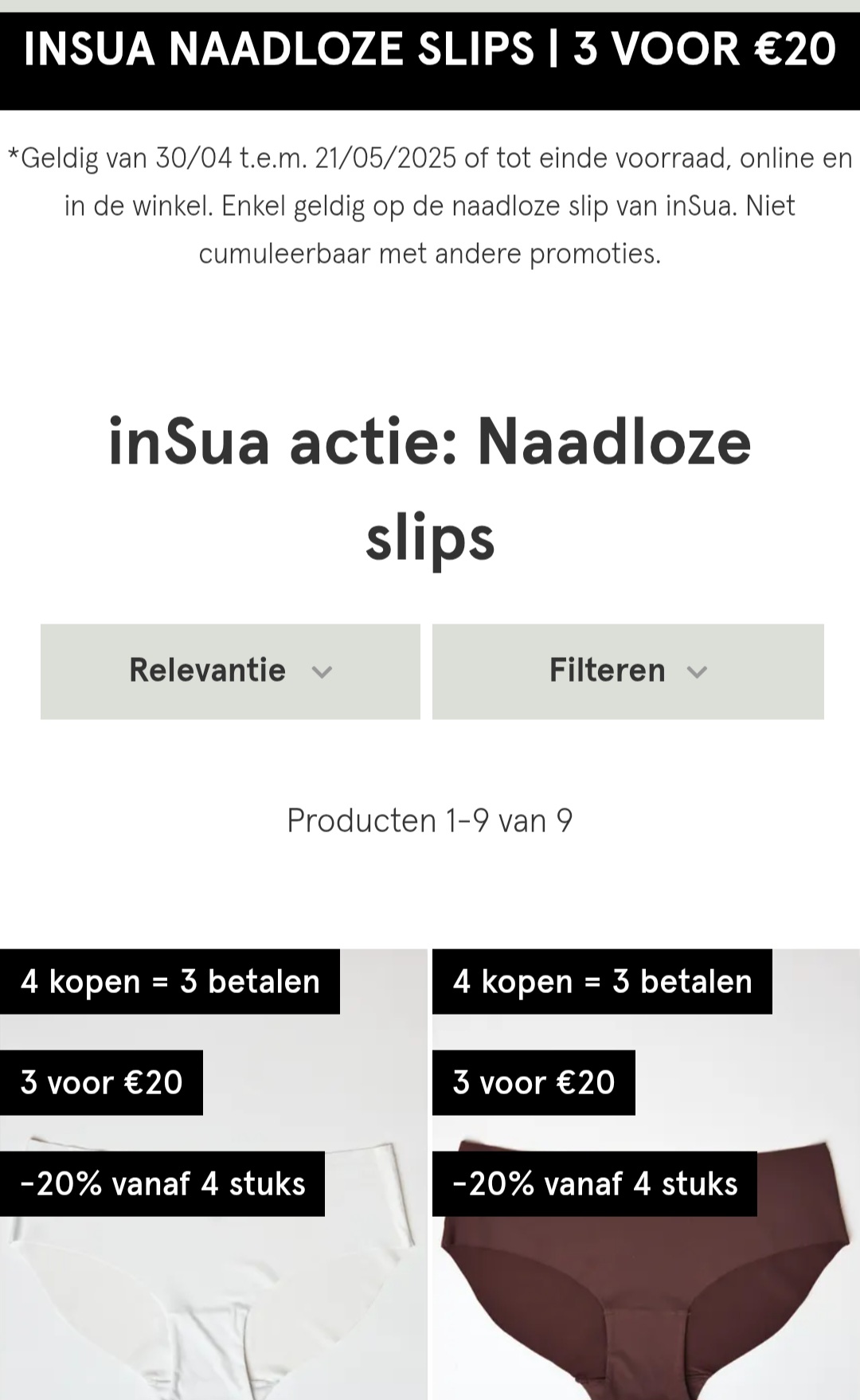860x1400 pixels.
Task: Open the INSUA NAADLOZE SLIPS banner
Action: coord(430,49)
